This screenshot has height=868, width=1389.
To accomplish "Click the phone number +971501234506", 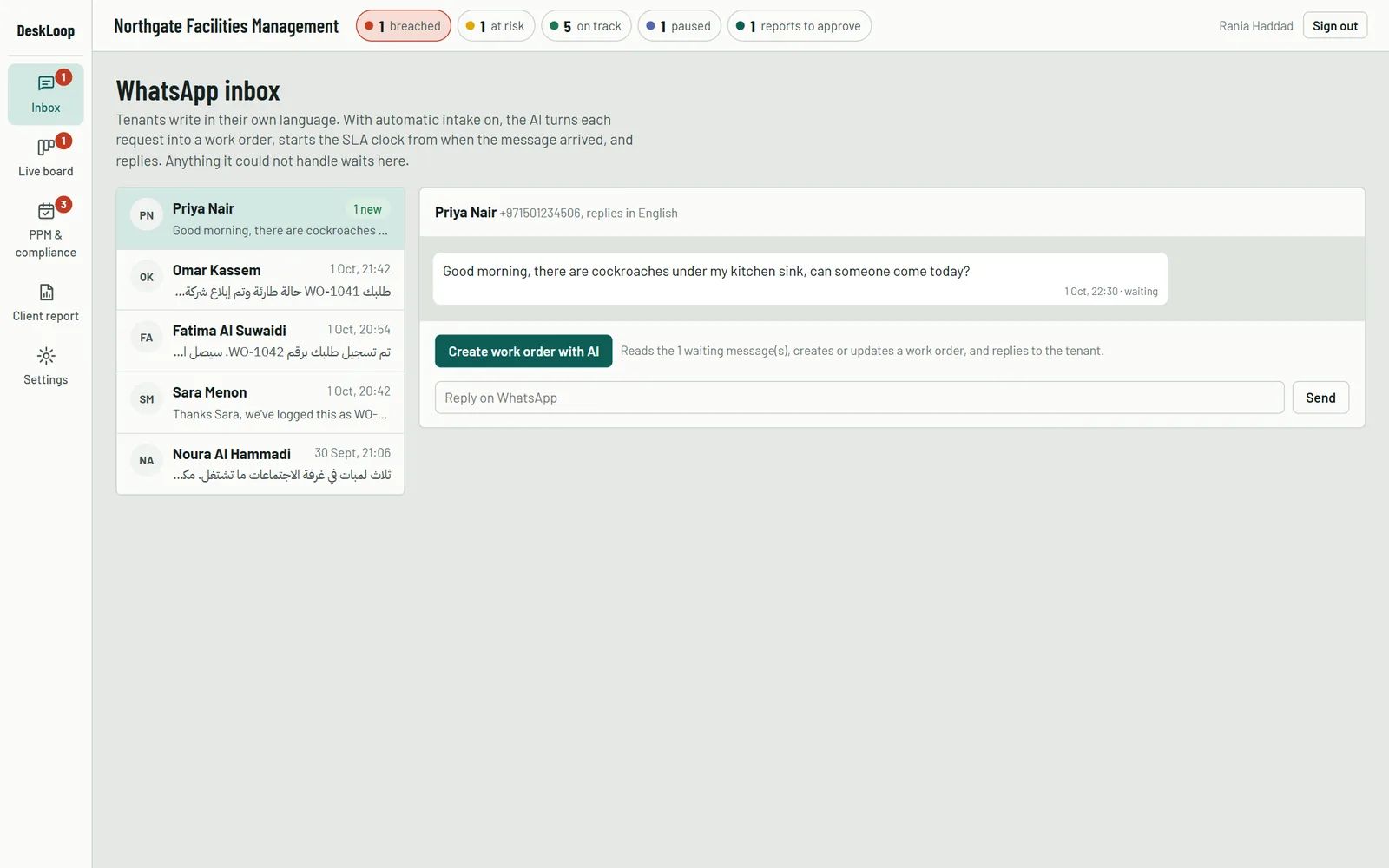I will 540,214.
